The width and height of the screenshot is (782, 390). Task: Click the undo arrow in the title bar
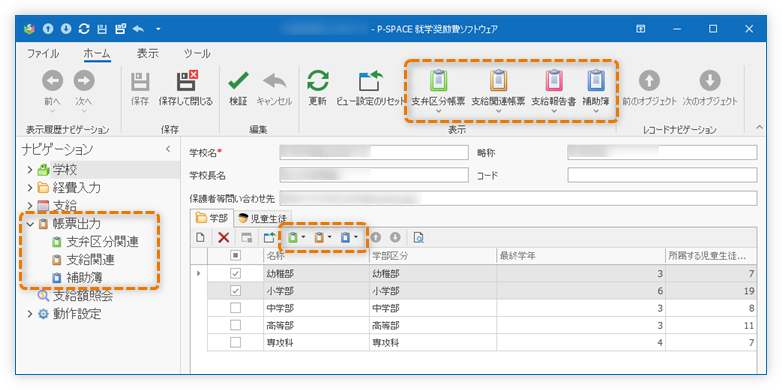pos(139,29)
